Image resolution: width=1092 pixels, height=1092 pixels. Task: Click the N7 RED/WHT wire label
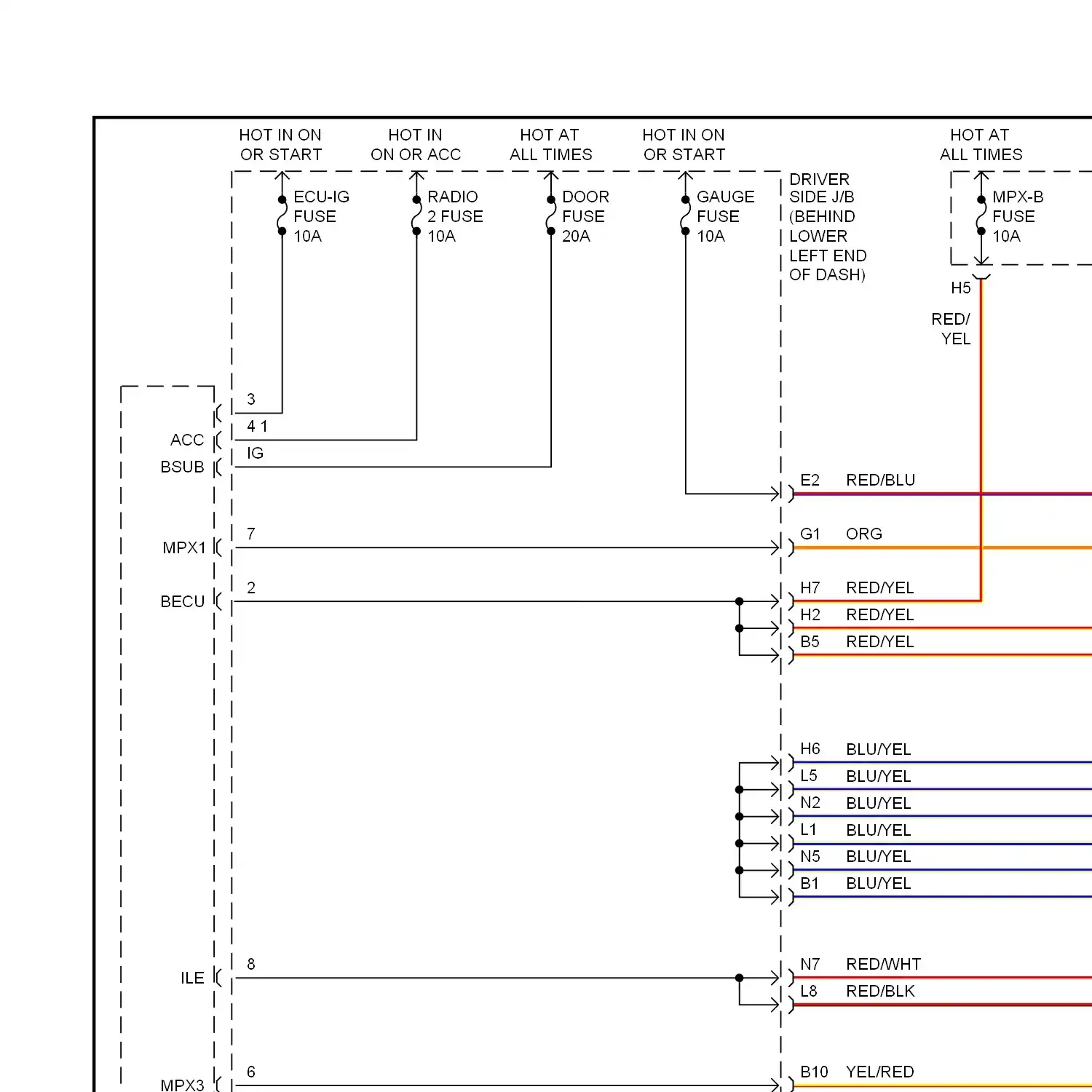[860, 965]
